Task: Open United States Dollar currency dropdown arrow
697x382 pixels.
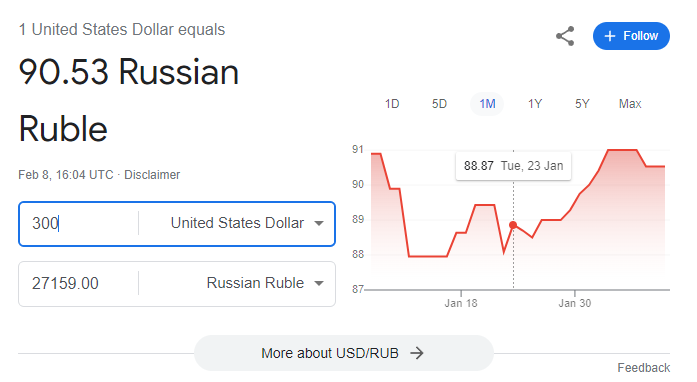Action: click(319, 223)
